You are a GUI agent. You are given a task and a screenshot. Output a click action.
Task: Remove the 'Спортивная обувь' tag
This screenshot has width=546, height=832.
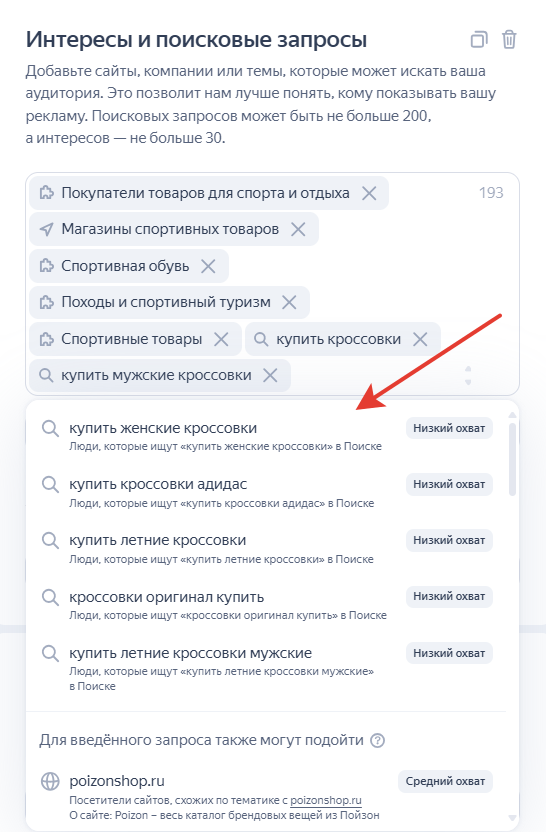click(x=209, y=266)
